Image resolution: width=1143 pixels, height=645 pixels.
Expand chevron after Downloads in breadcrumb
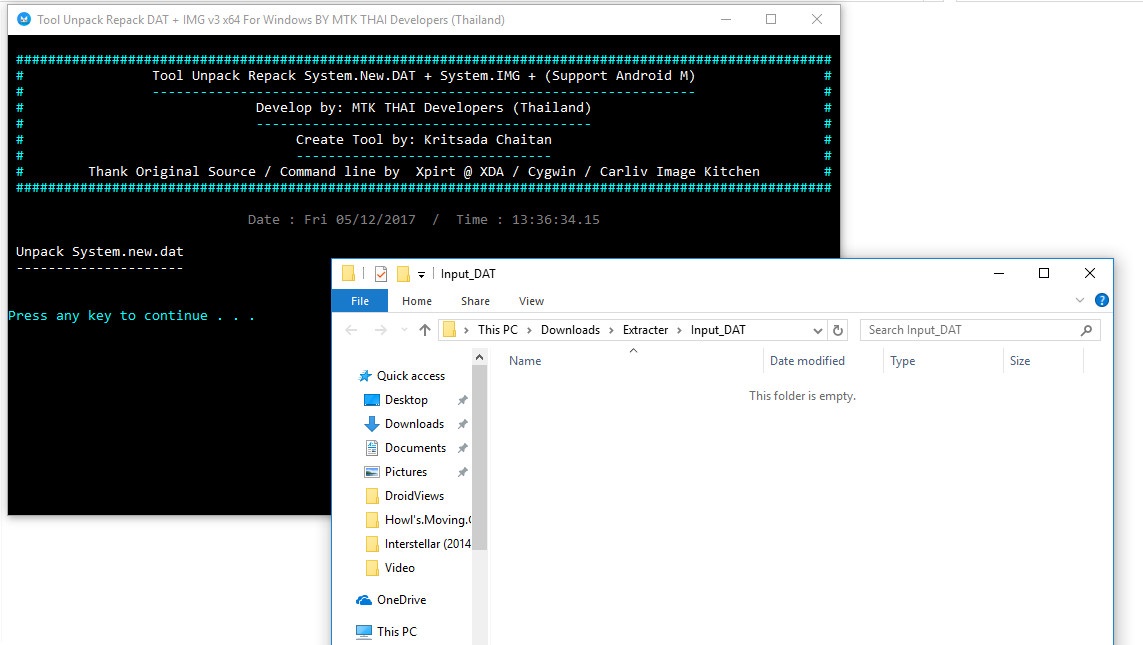[x=612, y=330]
